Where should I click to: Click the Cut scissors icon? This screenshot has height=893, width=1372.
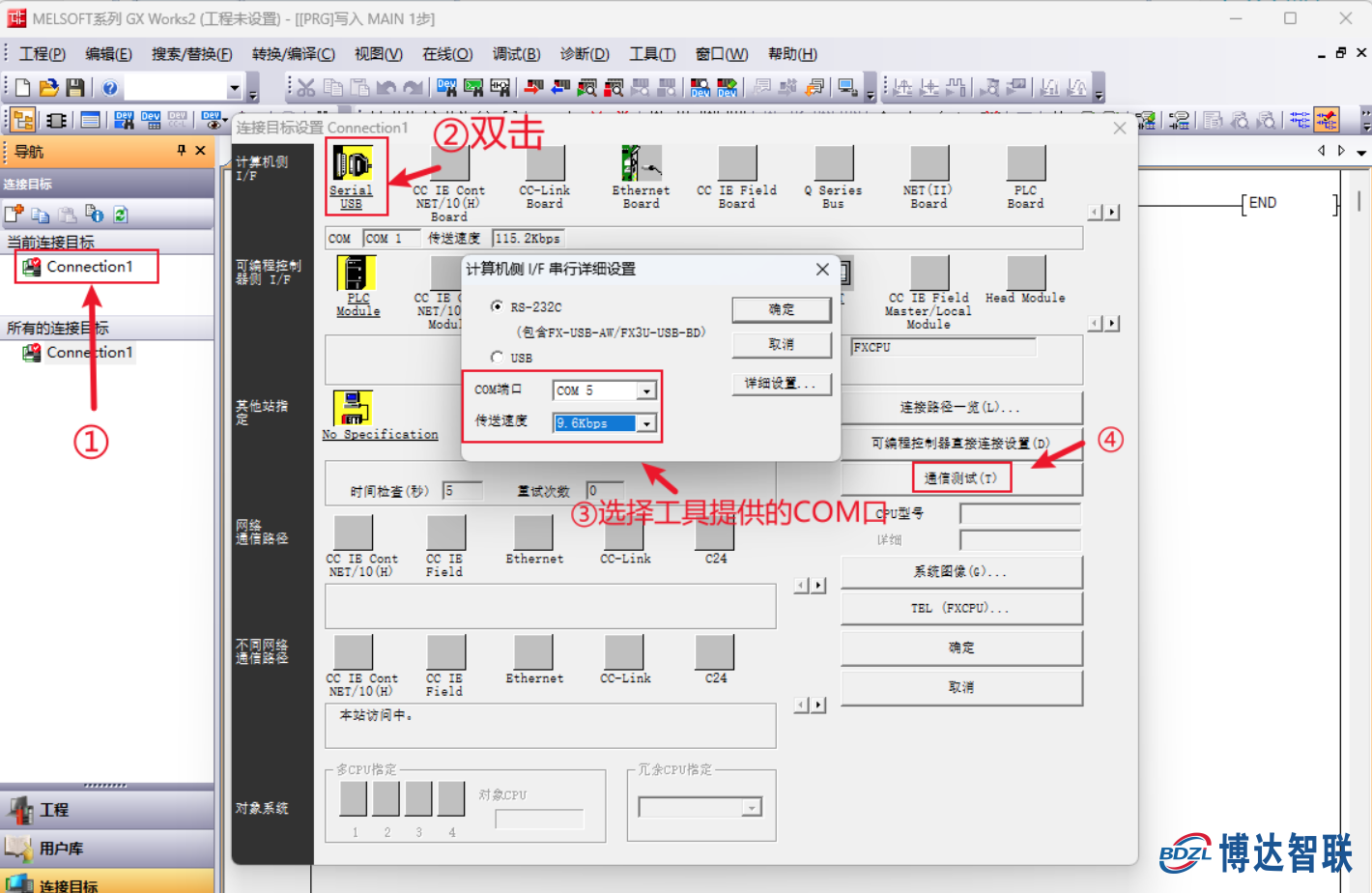click(306, 88)
